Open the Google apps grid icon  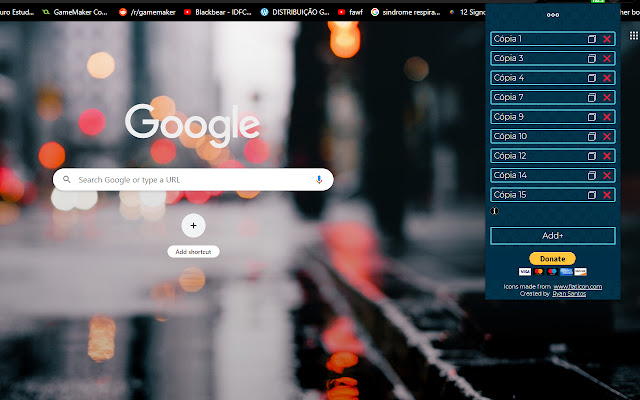633,36
